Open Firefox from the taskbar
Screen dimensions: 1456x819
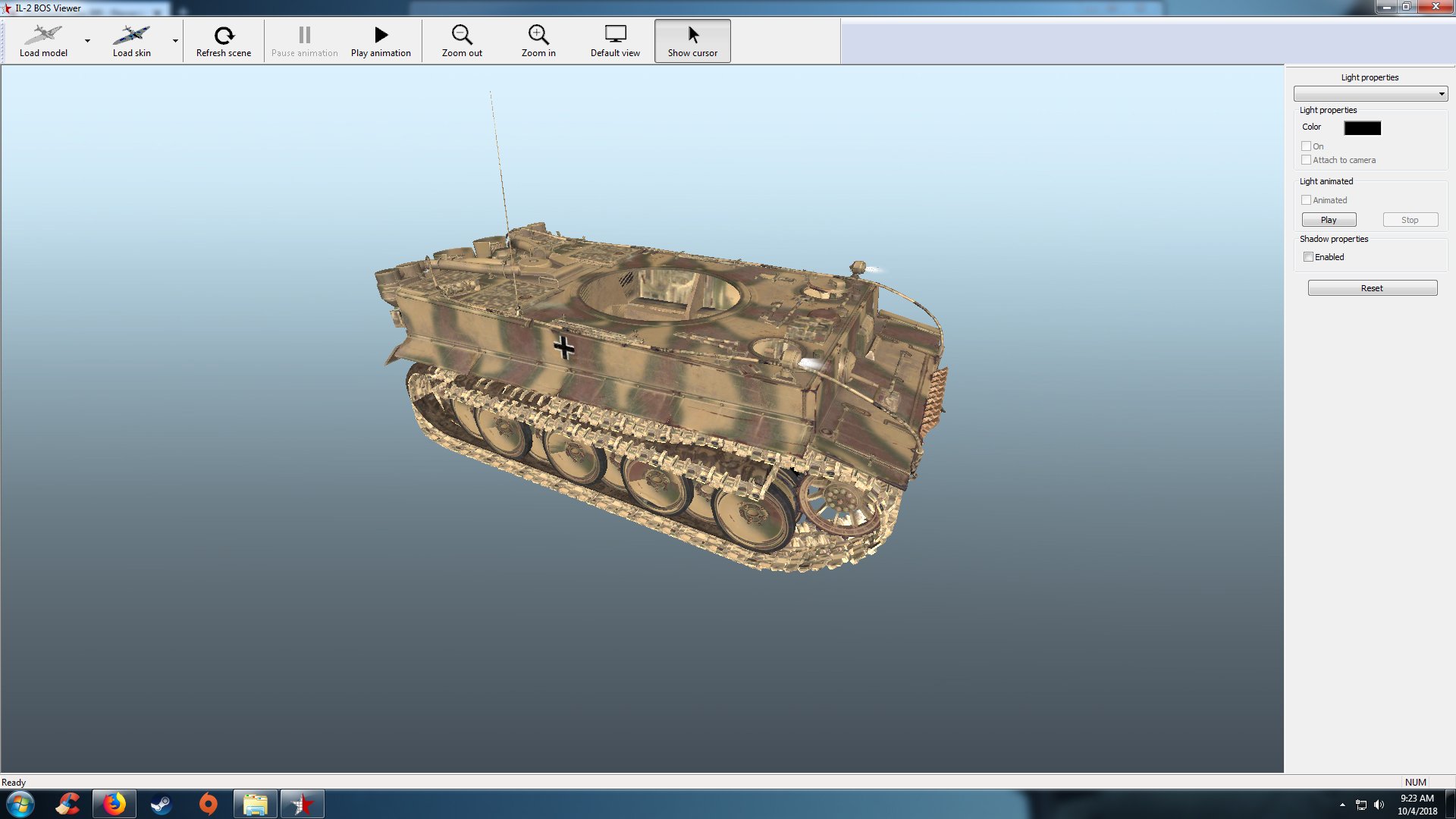(x=115, y=804)
